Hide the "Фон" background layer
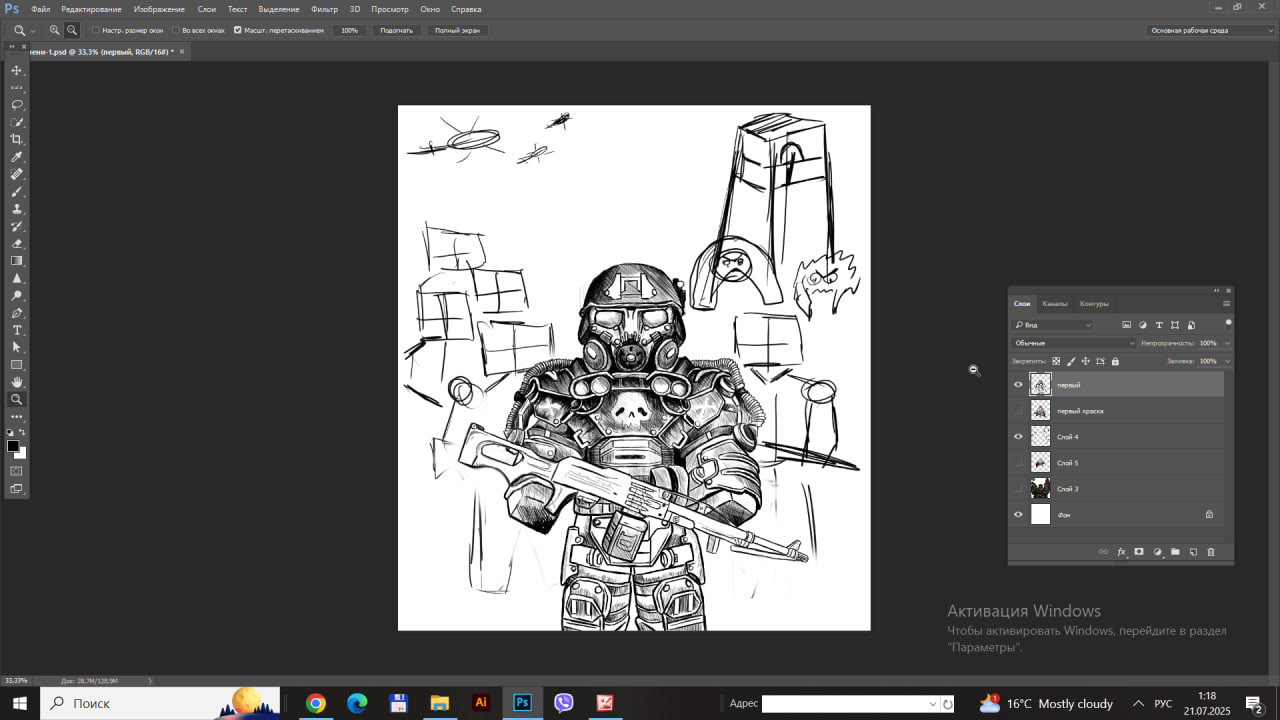Screen dimensions: 1280x720 [x=1018, y=515]
